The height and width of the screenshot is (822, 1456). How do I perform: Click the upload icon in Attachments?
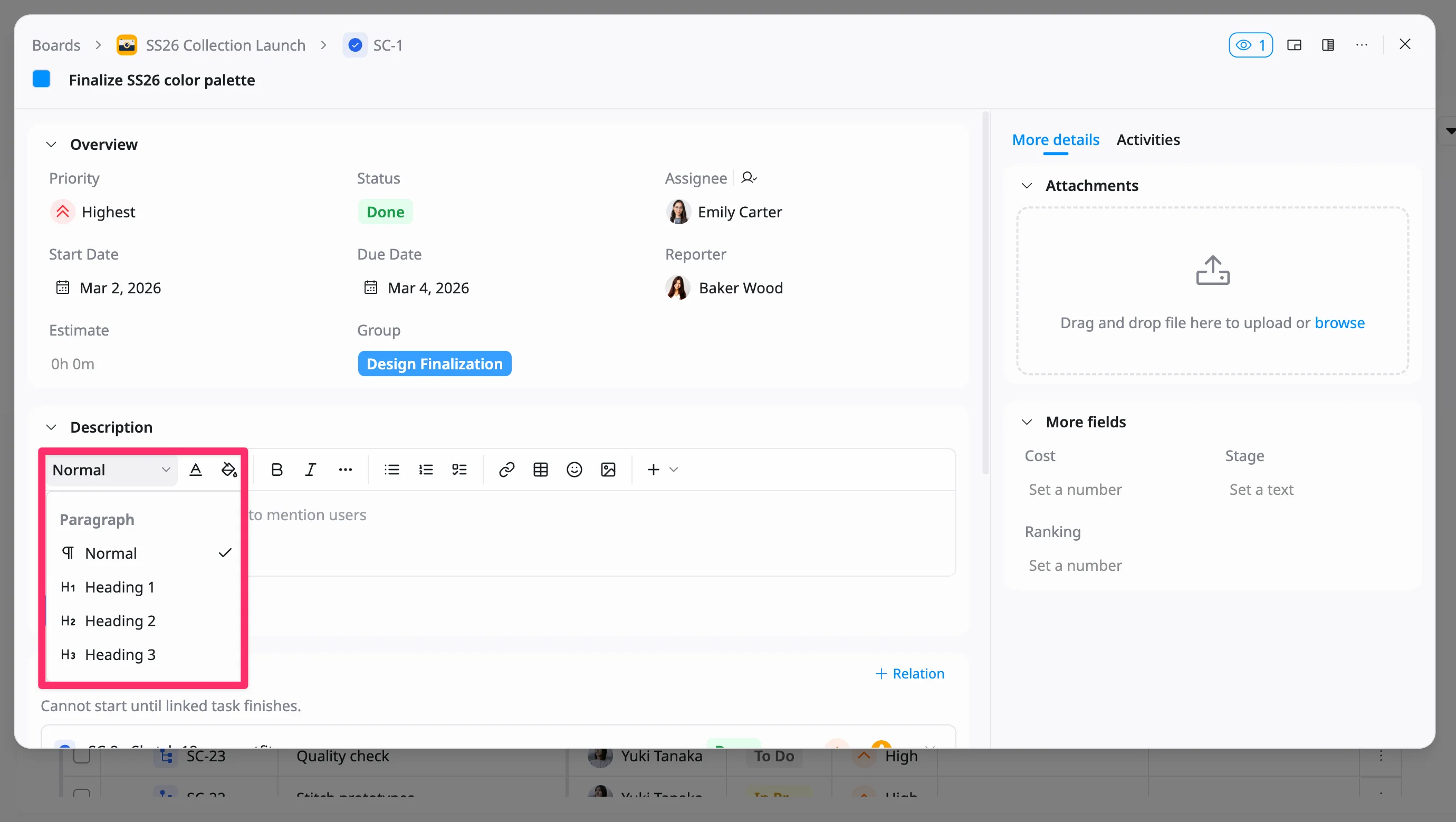tap(1212, 270)
